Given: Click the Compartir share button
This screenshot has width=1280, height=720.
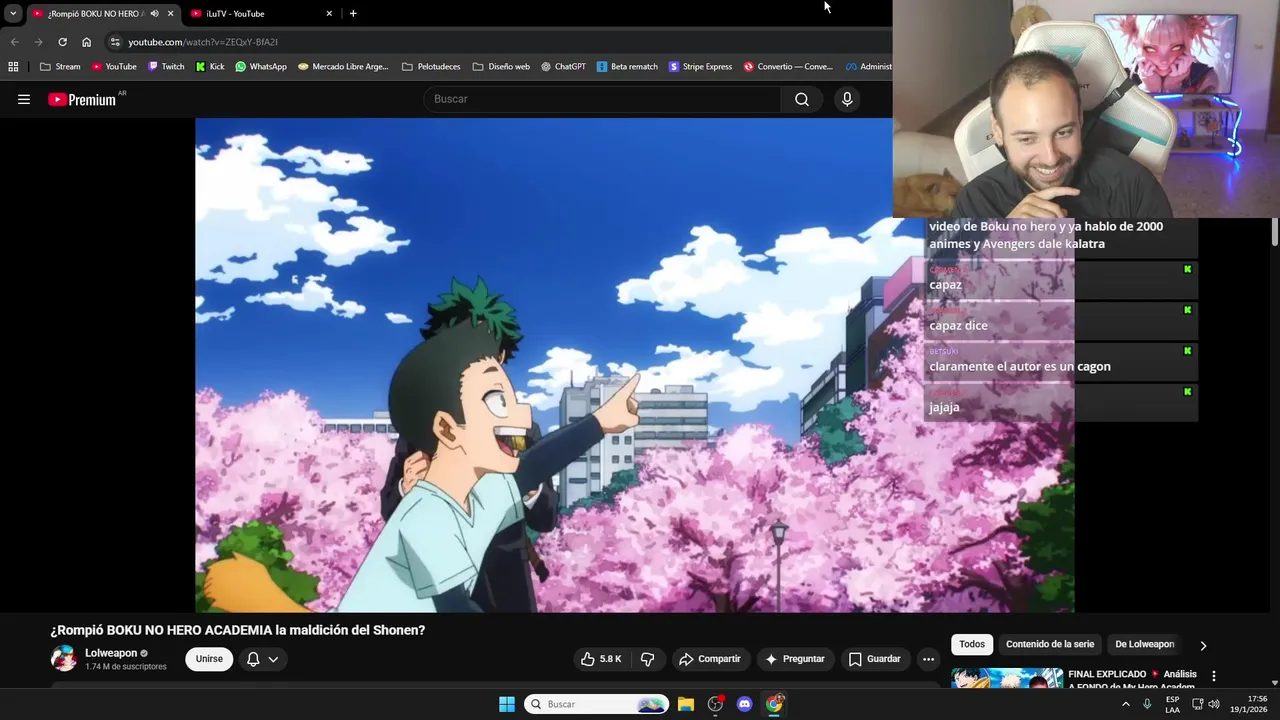Looking at the screenshot, I should 710,659.
